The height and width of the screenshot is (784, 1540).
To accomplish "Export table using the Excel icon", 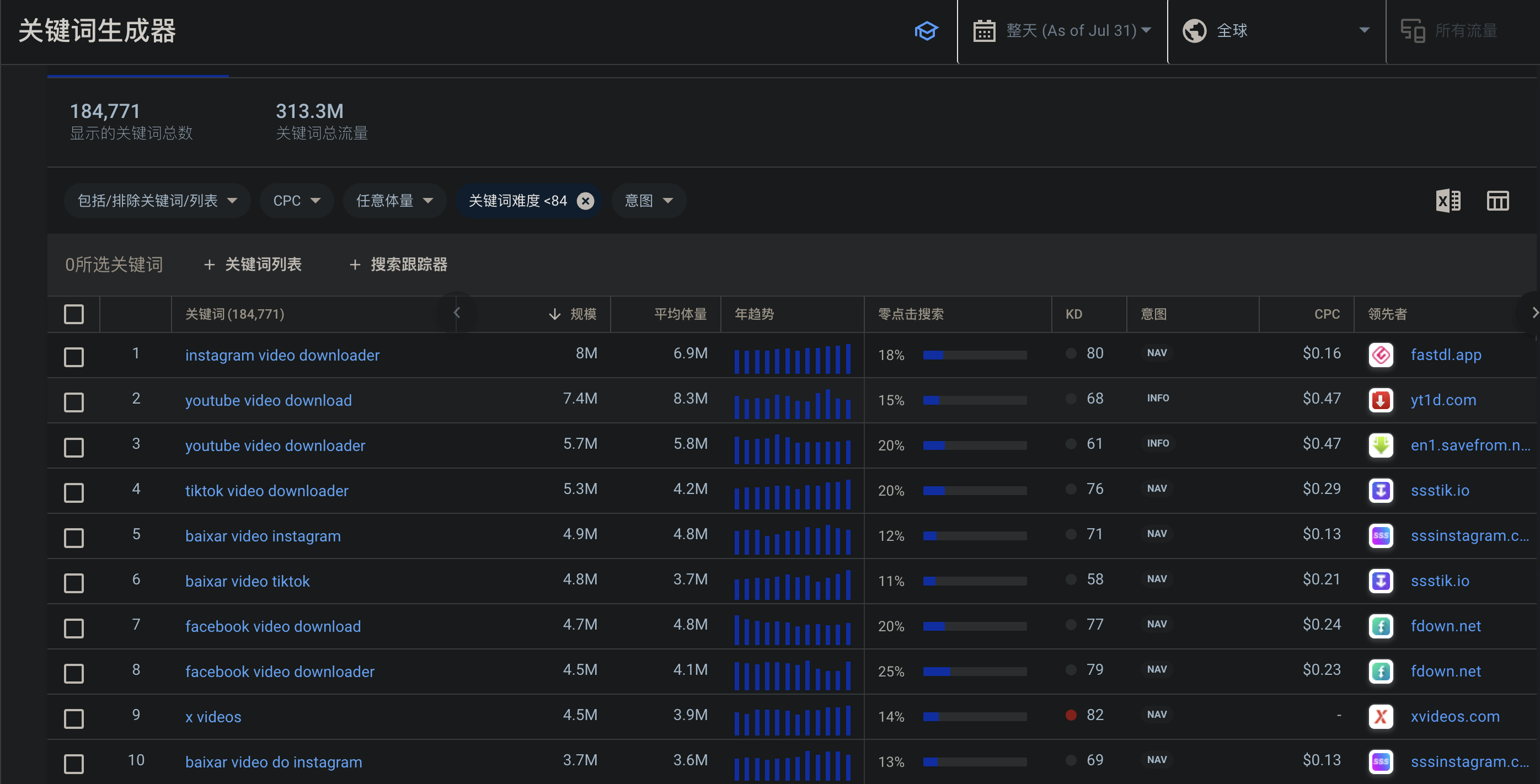I will click(1447, 201).
